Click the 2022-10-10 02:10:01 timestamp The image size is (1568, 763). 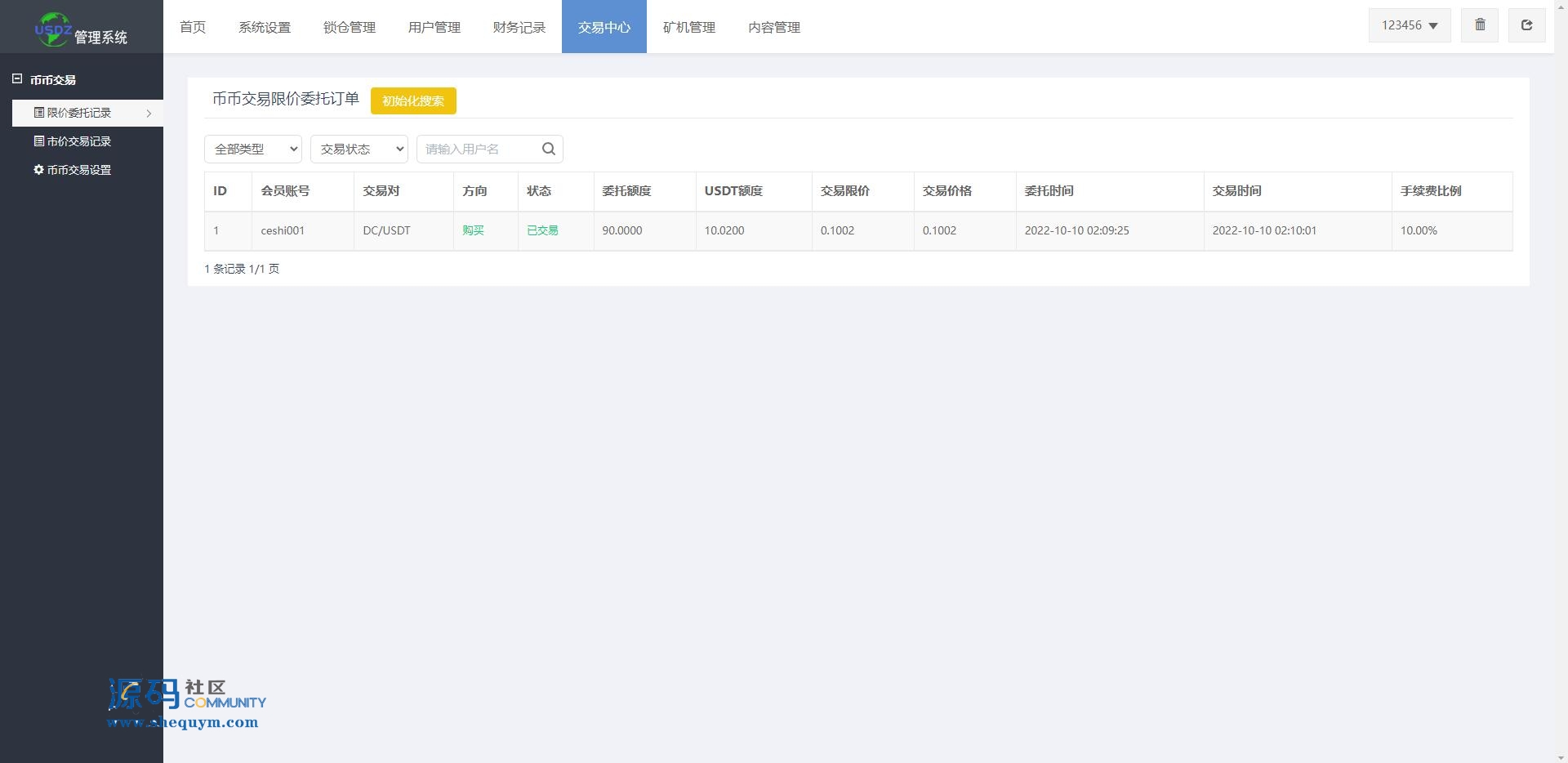1264,230
